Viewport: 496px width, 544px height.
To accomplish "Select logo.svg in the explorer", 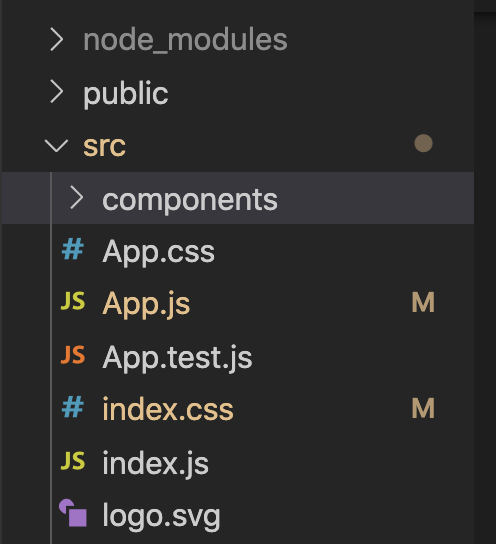I will [161, 517].
